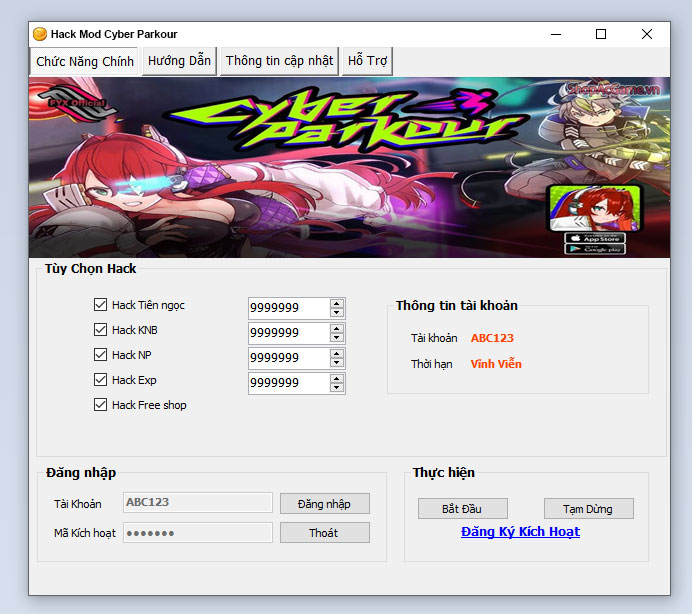The width and height of the screenshot is (693, 616).
Task: Decrease Hack Tiên ngọc value with down arrow
Action: click(337, 313)
